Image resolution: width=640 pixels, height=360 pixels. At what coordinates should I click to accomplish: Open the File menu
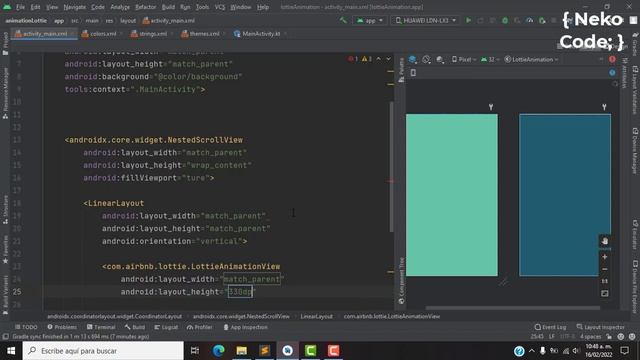20,7
